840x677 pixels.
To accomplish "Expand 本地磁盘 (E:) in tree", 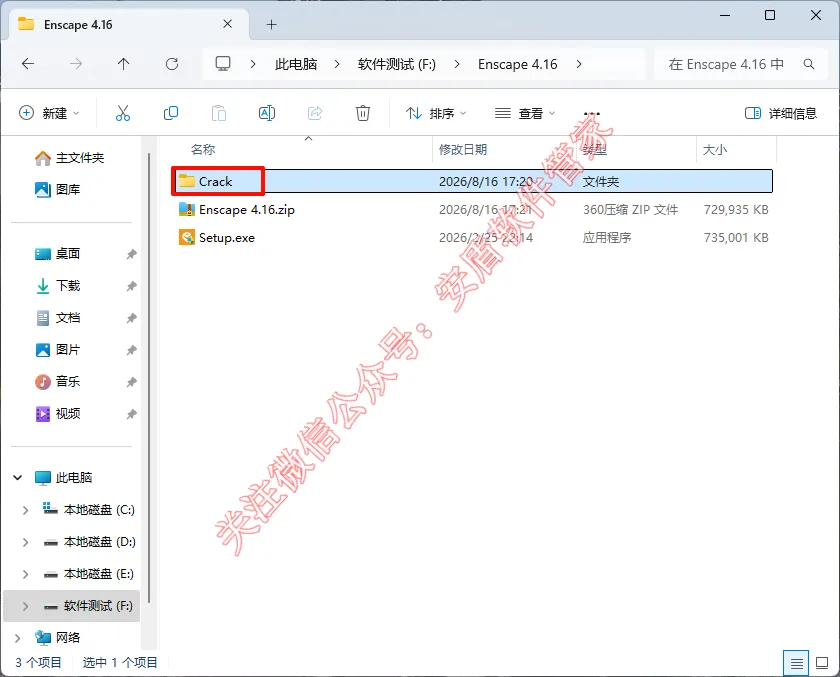I will [x=25, y=574].
